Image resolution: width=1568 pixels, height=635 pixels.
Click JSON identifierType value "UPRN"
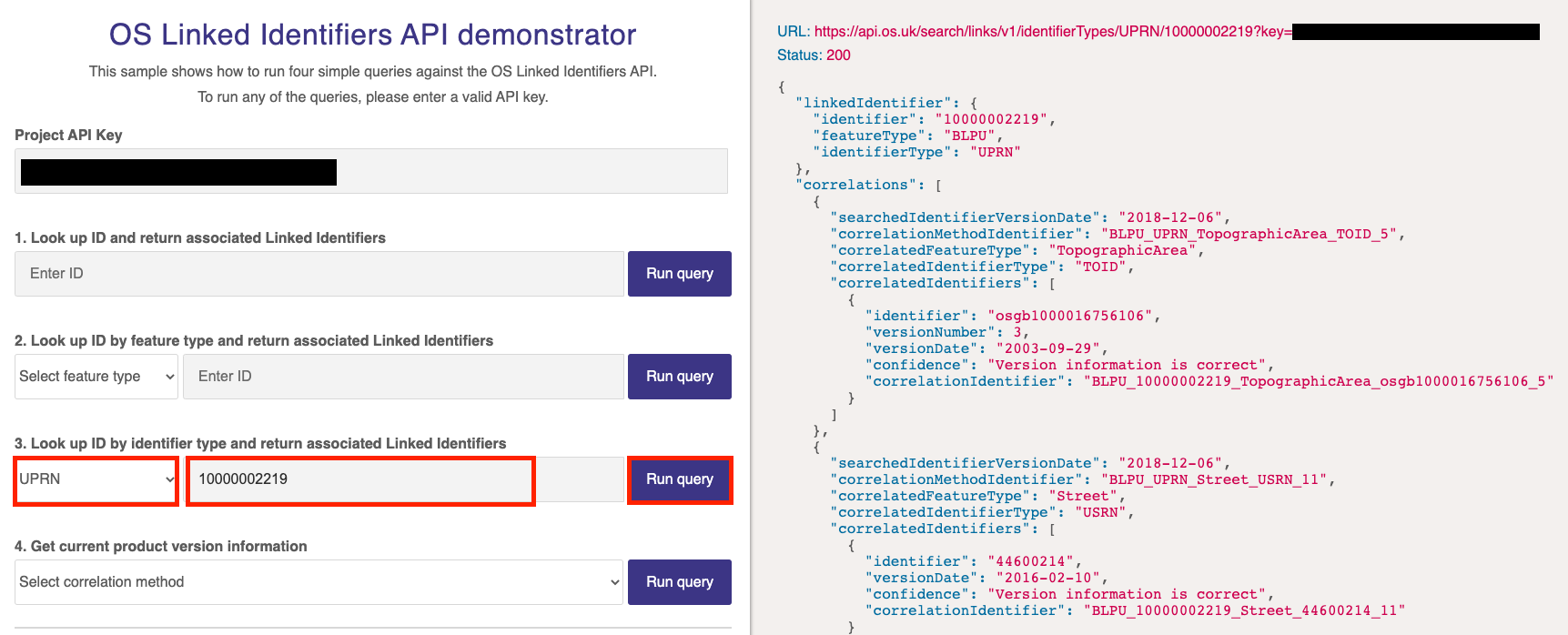[996, 152]
